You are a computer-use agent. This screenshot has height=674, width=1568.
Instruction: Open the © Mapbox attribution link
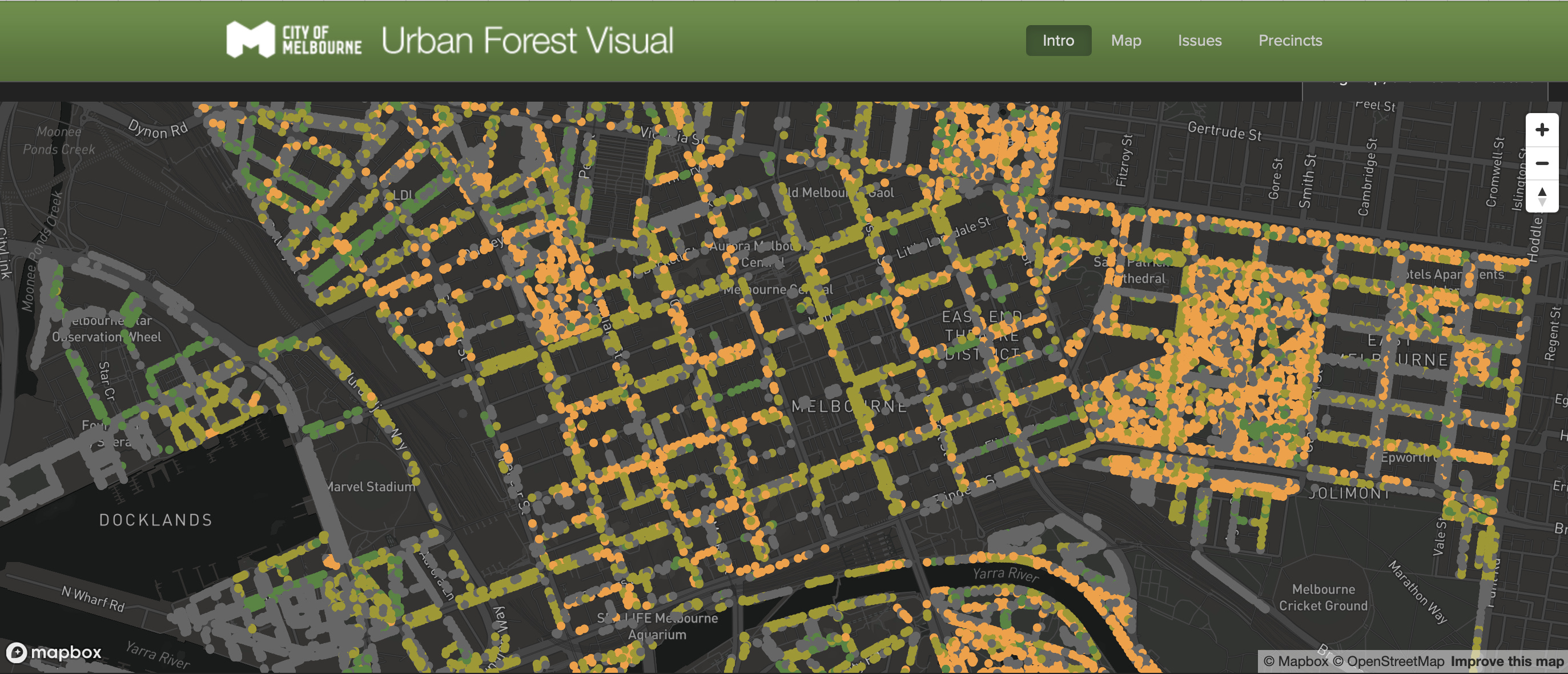click(x=1295, y=661)
